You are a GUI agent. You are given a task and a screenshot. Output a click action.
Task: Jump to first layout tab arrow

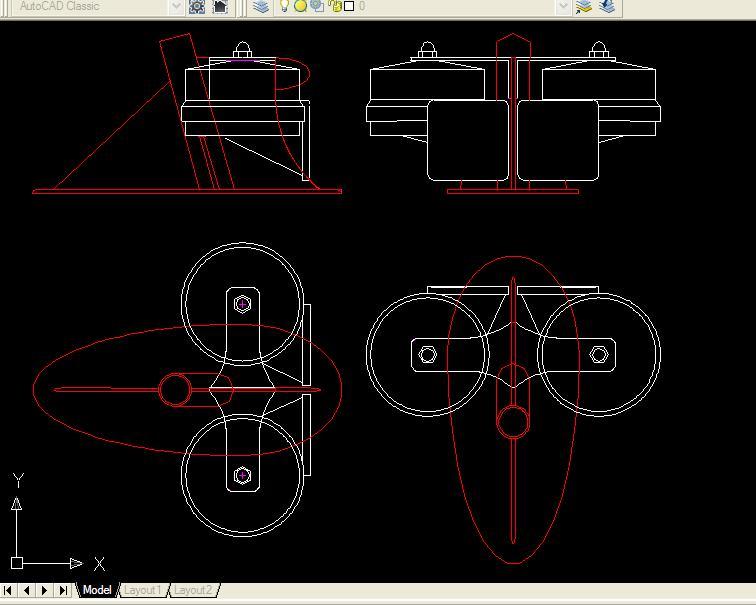point(9,590)
